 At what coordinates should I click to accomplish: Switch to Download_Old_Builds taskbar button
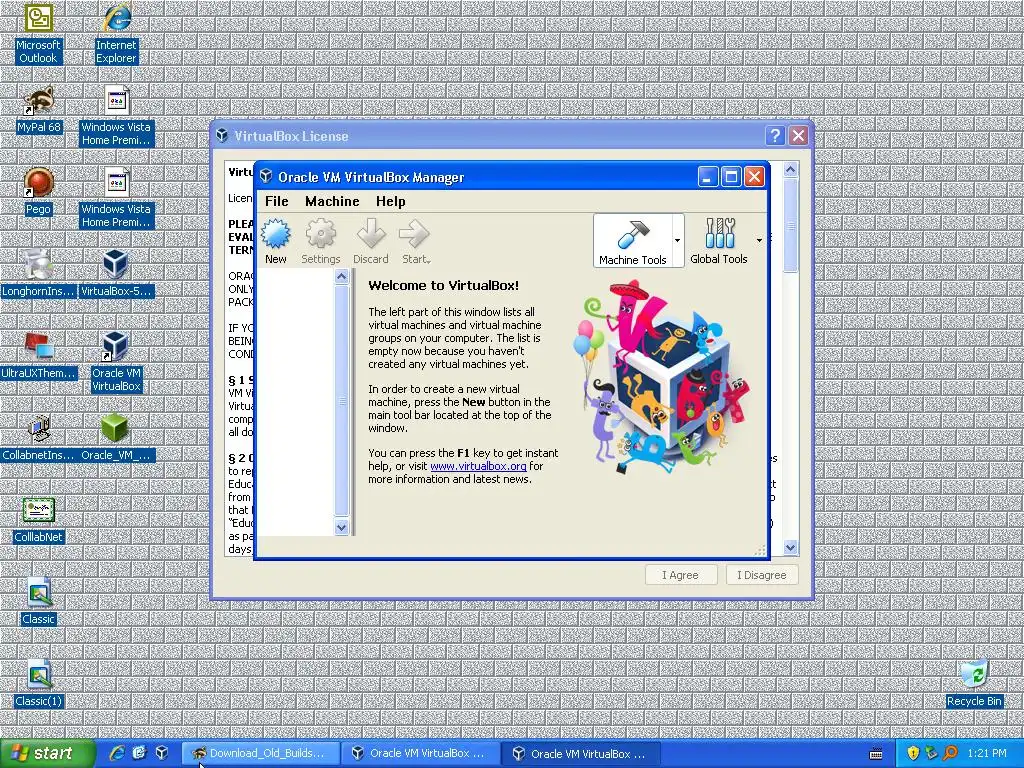(260, 754)
